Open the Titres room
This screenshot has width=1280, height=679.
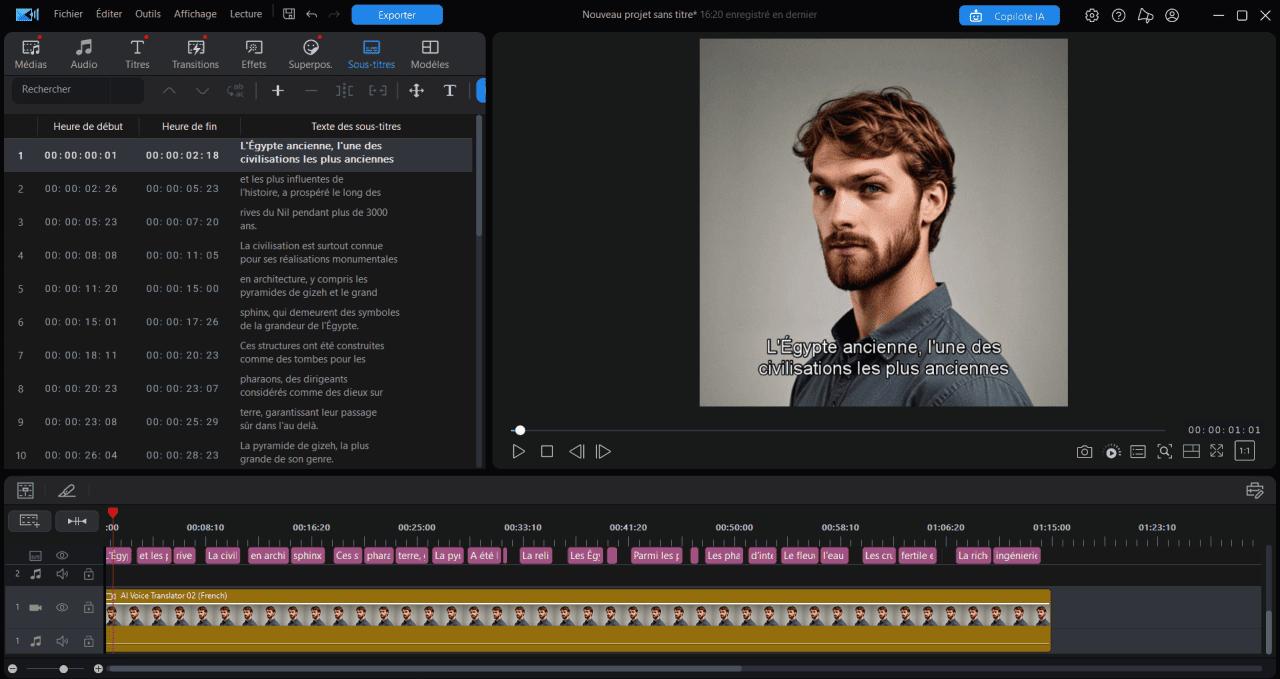tap(137, 54)
